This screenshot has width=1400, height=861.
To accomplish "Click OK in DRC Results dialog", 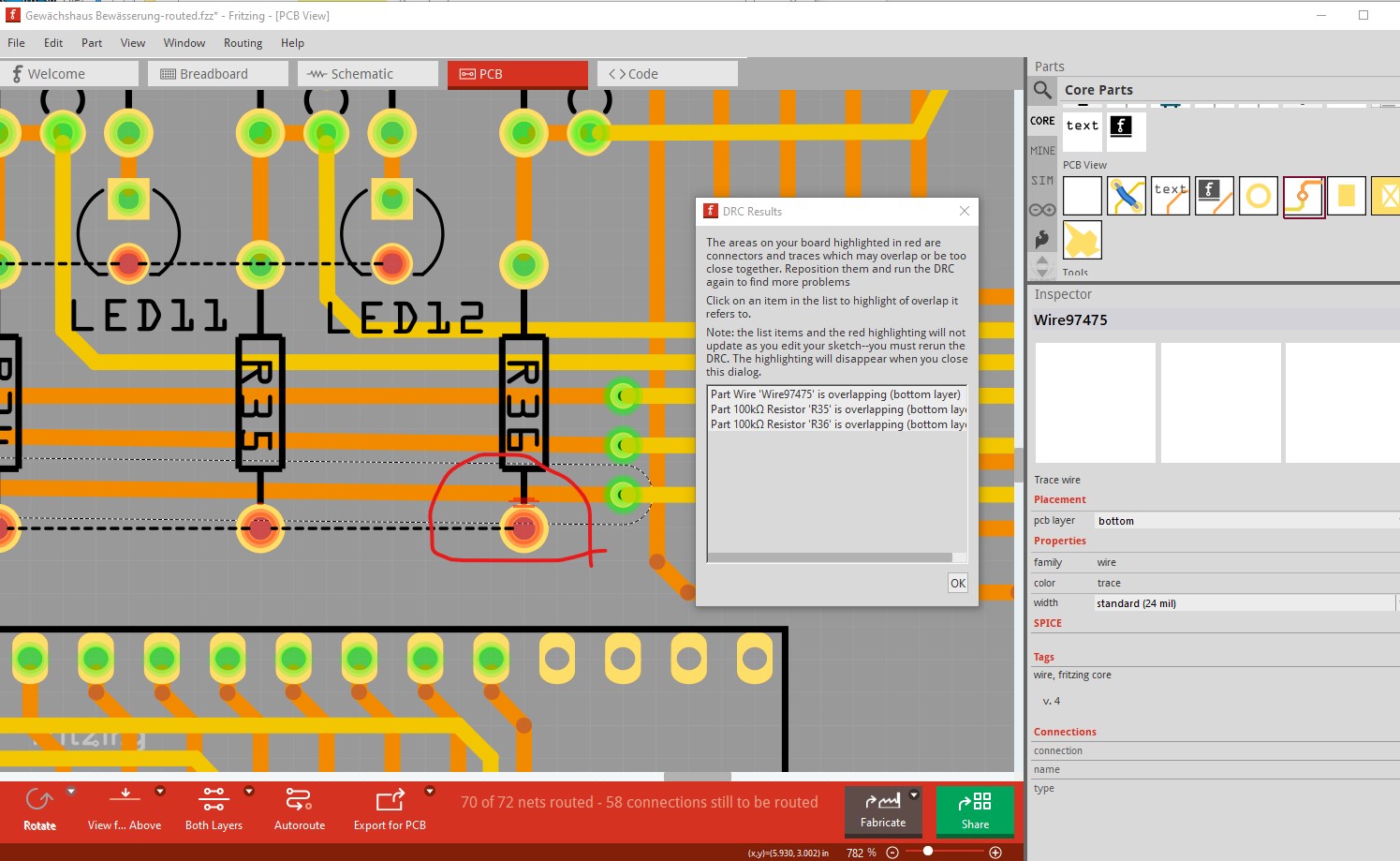I will pos(958,583).
